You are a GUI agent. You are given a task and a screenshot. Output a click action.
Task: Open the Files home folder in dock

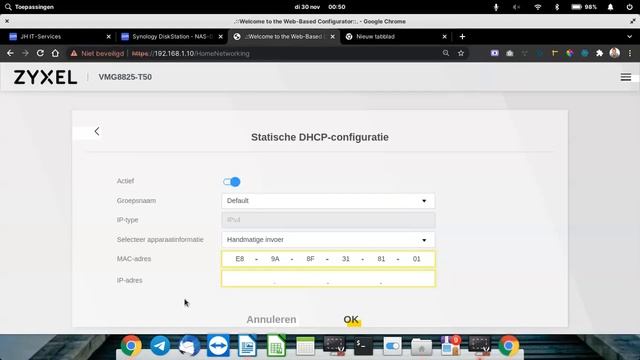[422, 347]
